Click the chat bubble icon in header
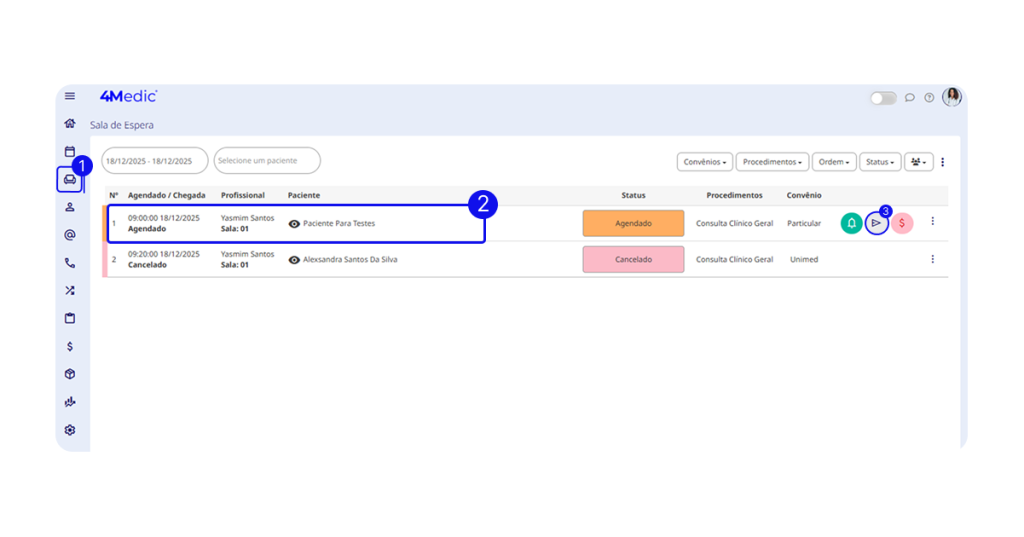This screenshot has height=537, width=1024. 910,98
